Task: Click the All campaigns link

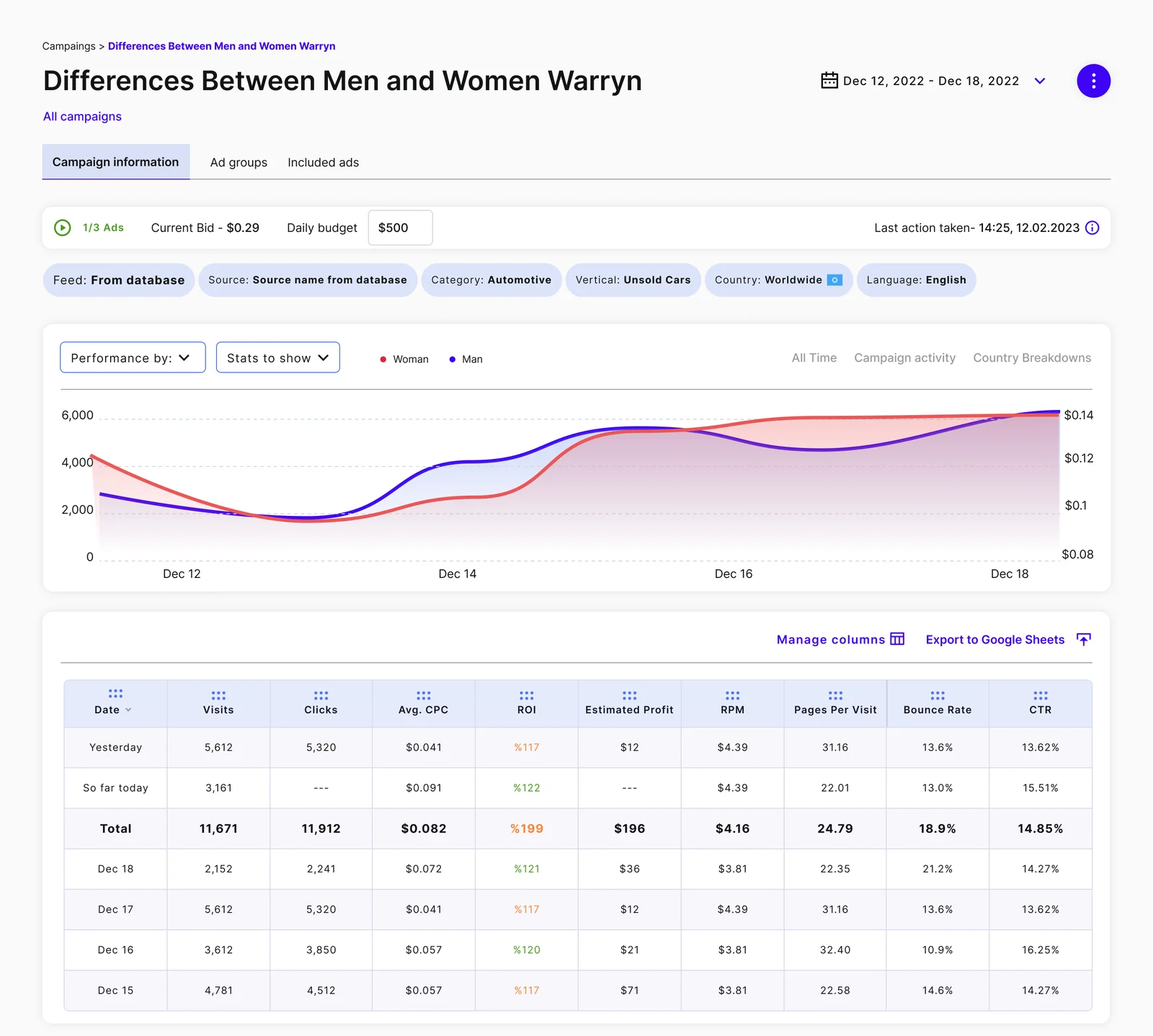Action: click(x=82, y=116)
